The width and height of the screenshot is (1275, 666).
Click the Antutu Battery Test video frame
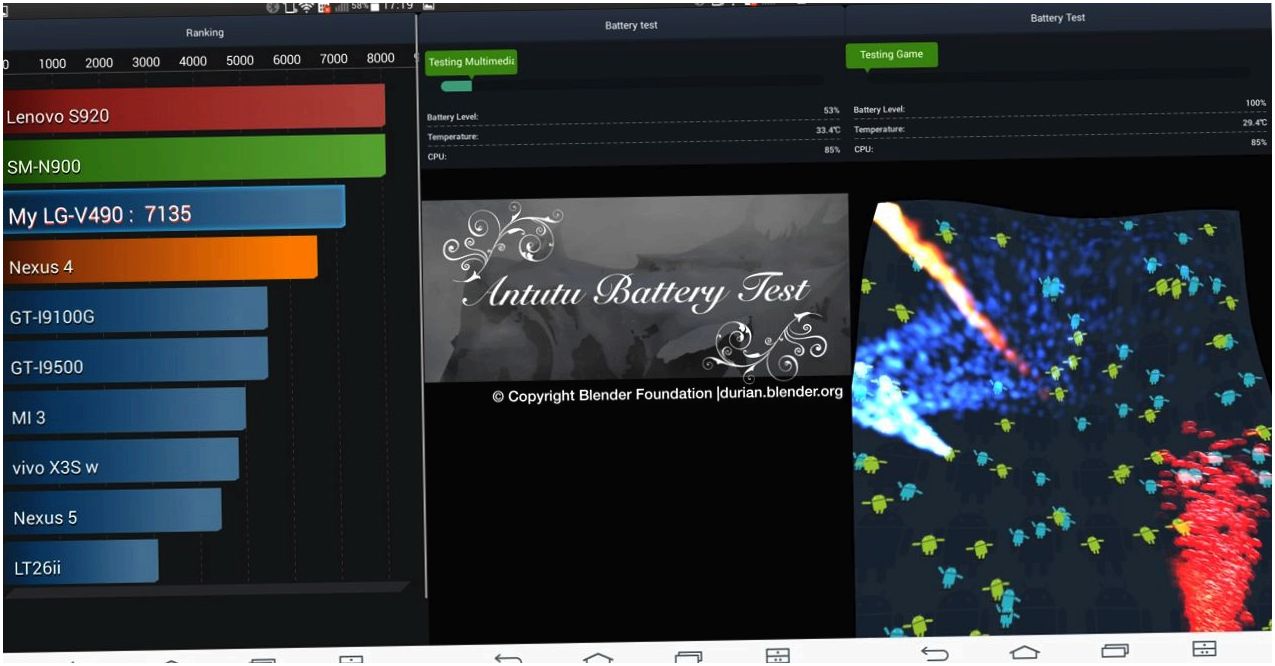point(636,288)
